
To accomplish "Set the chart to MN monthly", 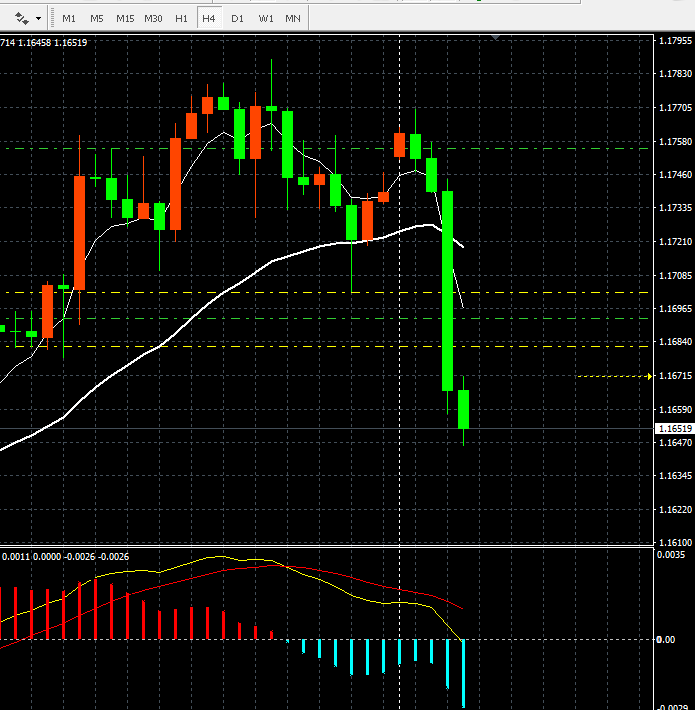I will (292, 19).
